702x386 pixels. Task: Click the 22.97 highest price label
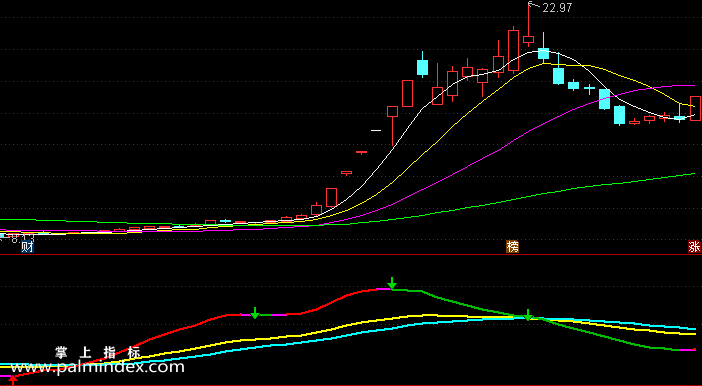pos(557,8)
